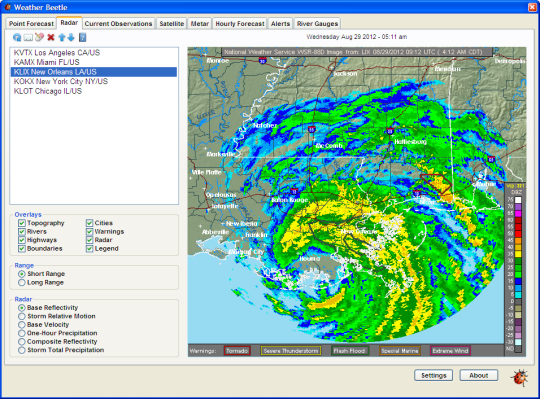Delete selected station with red X icon
The height and width of the screenshot is (399, 540).
point(51,37)
